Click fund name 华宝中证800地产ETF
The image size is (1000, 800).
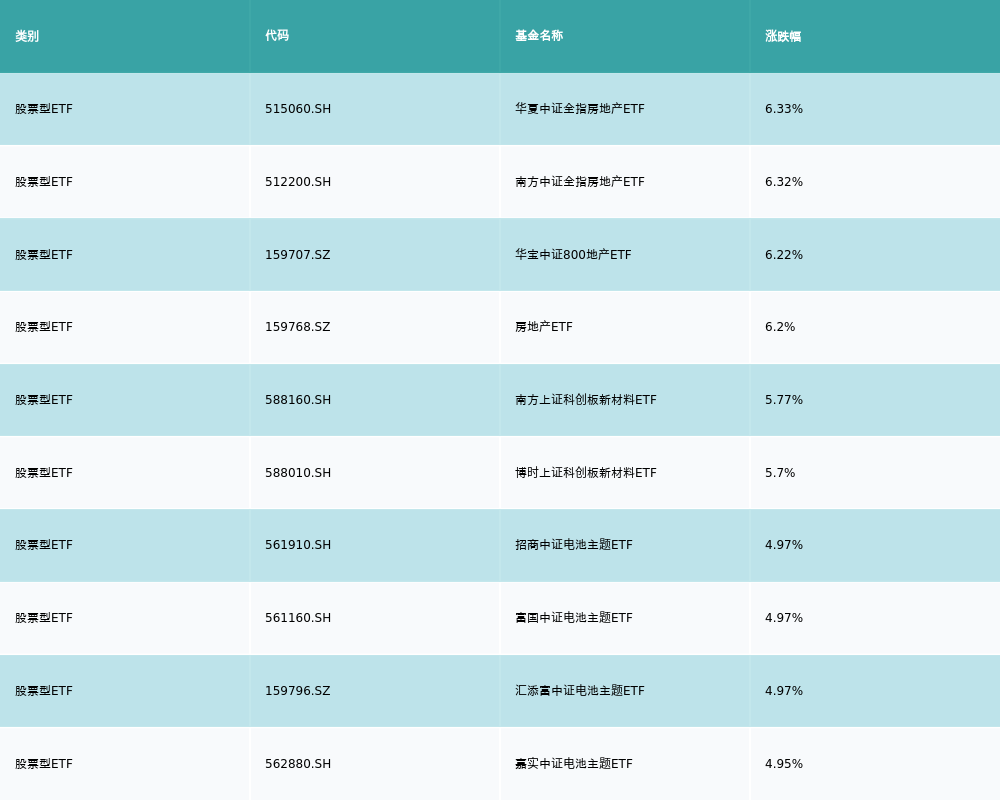tap(573, 255)
